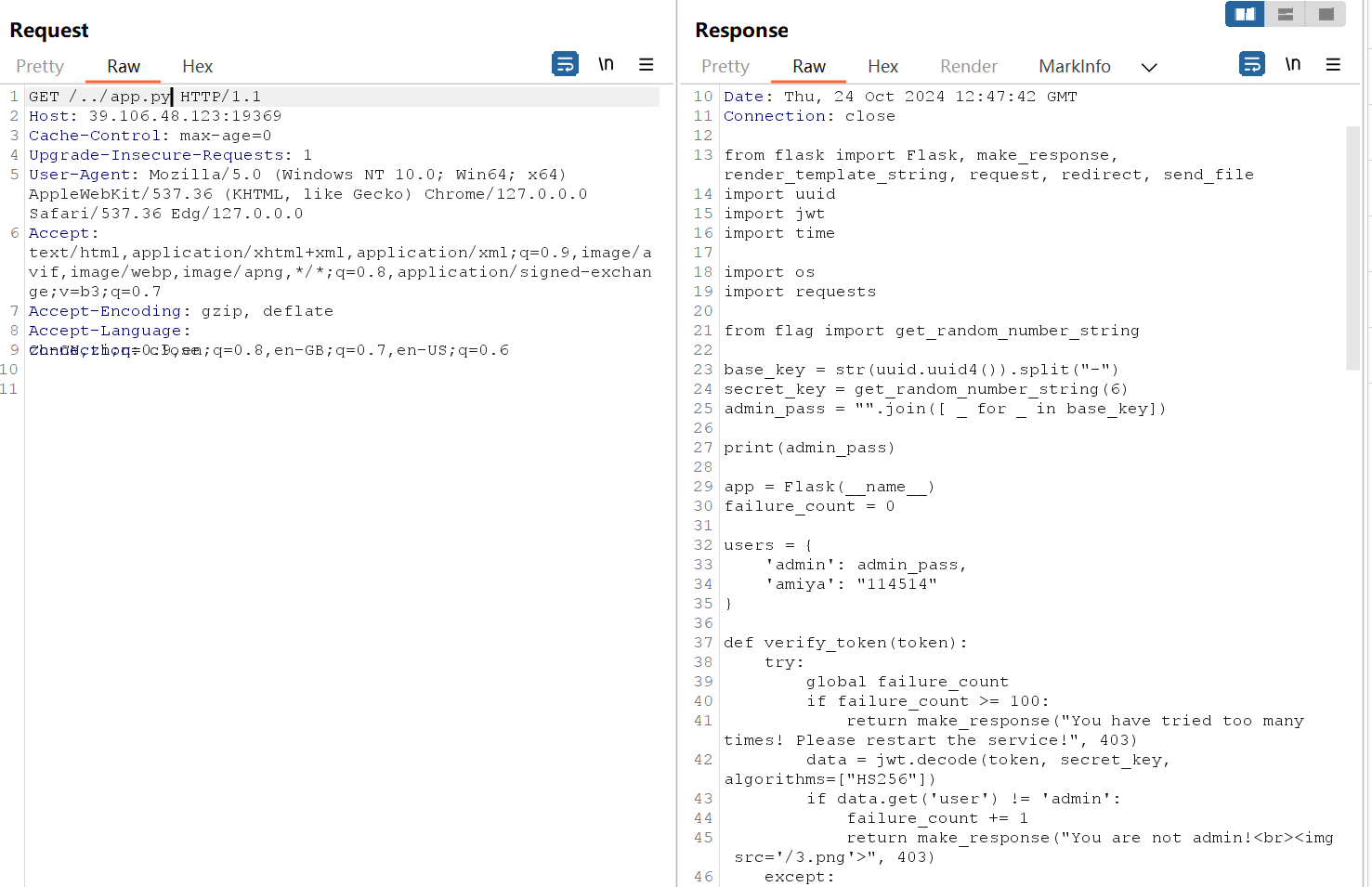The width and height of the screenshot is (1372, 887).
Task: Click the print(admin_pass) line
Action: 809,448
